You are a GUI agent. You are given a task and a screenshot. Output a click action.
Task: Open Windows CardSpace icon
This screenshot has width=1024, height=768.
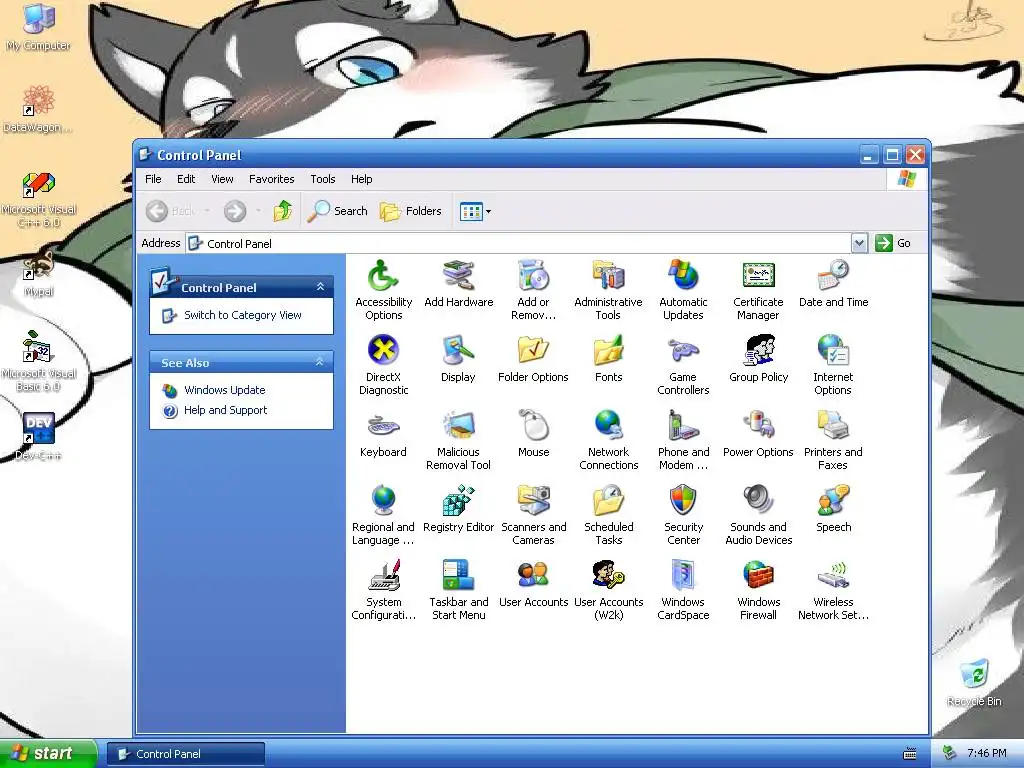click(683, 576)
